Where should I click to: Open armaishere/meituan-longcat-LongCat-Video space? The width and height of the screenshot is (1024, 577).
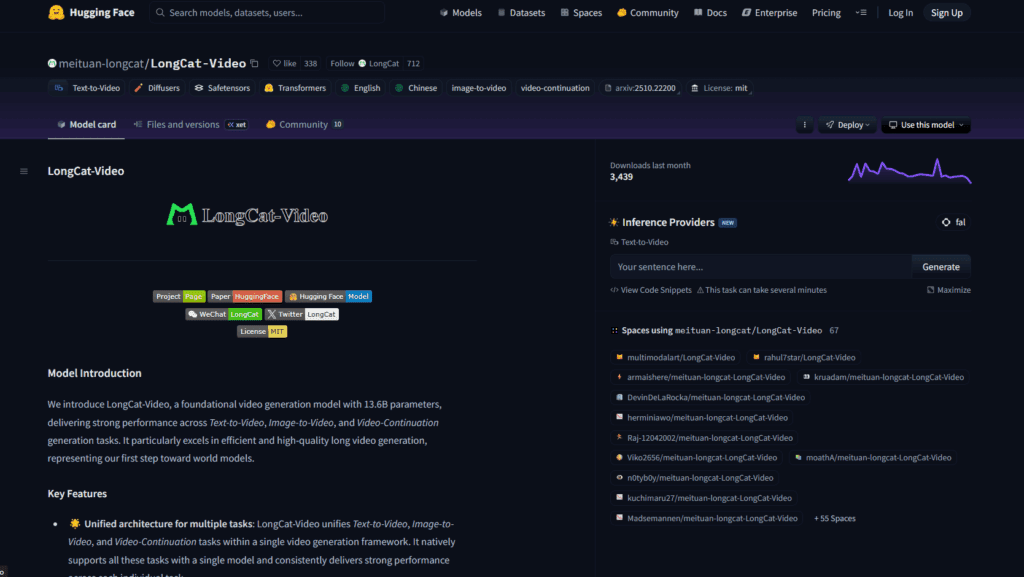(x=699, y=377)
